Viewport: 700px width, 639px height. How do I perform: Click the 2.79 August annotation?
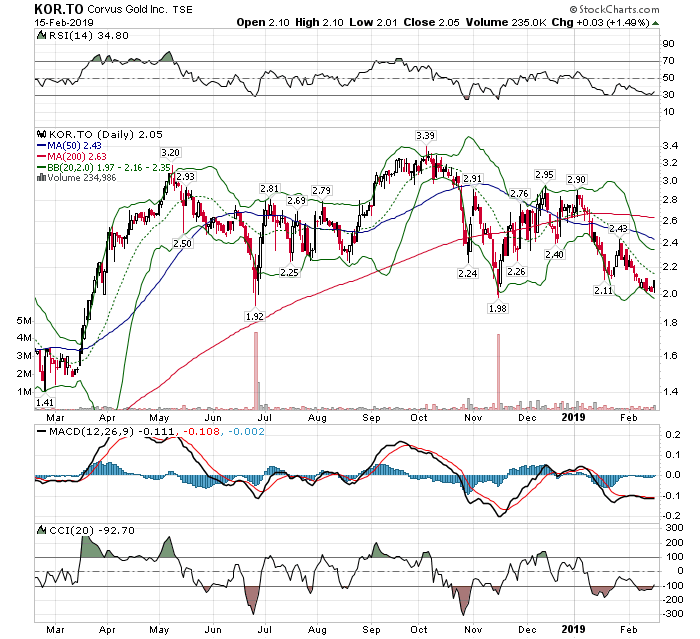point(321,191)
